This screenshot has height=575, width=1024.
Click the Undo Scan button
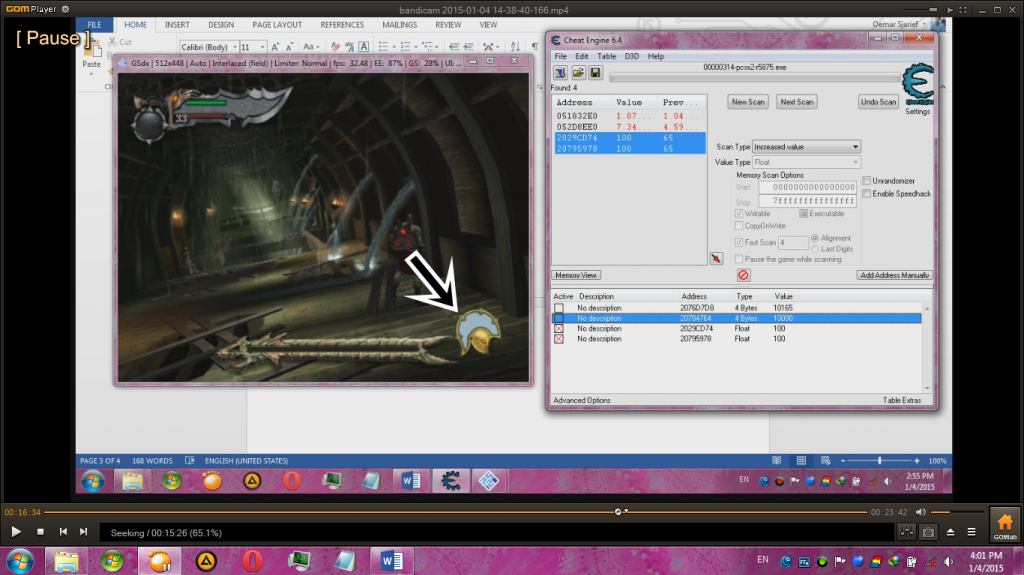[x=878, y=102]
